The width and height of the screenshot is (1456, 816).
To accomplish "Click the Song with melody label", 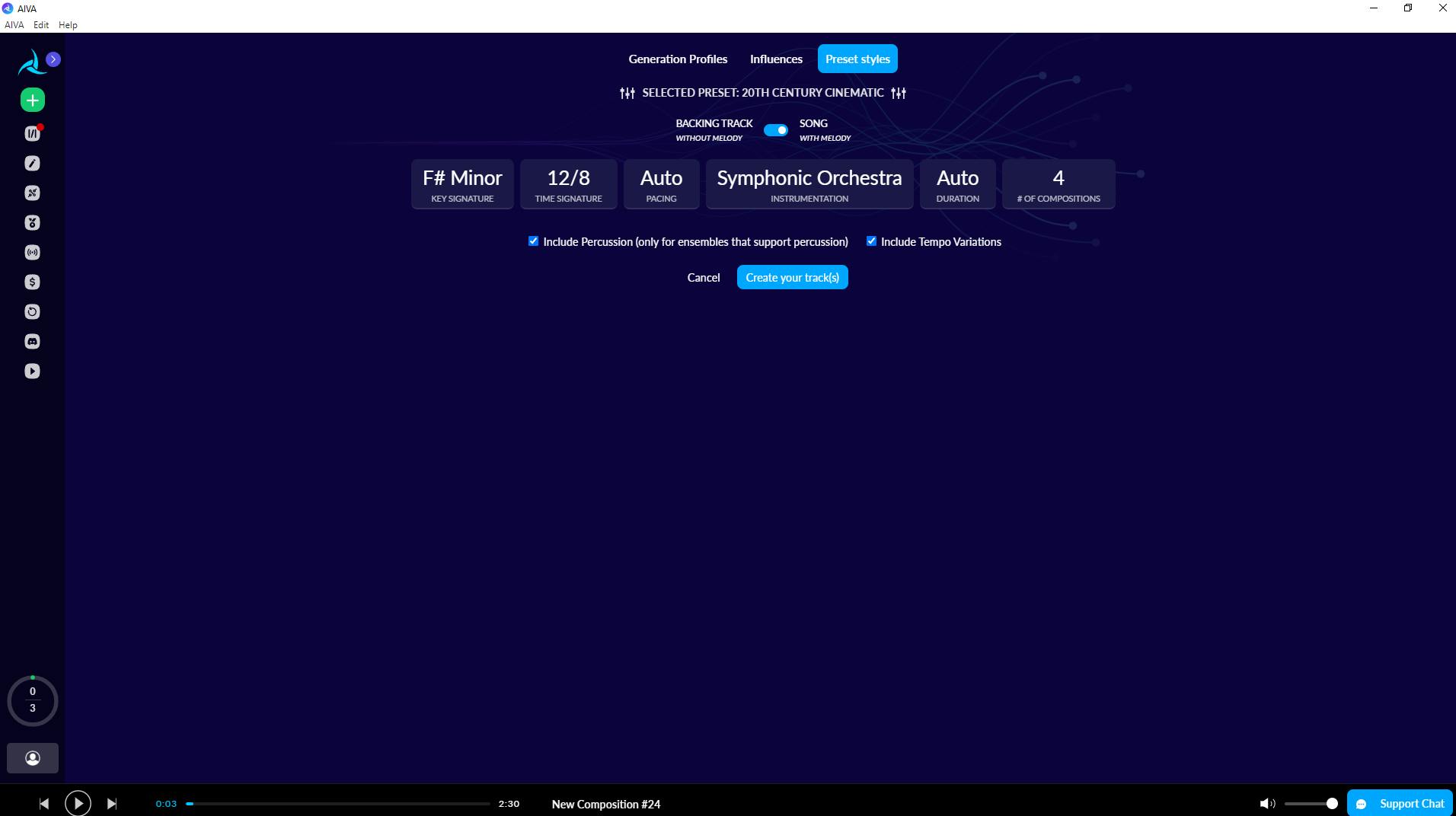I will [825, 130].
